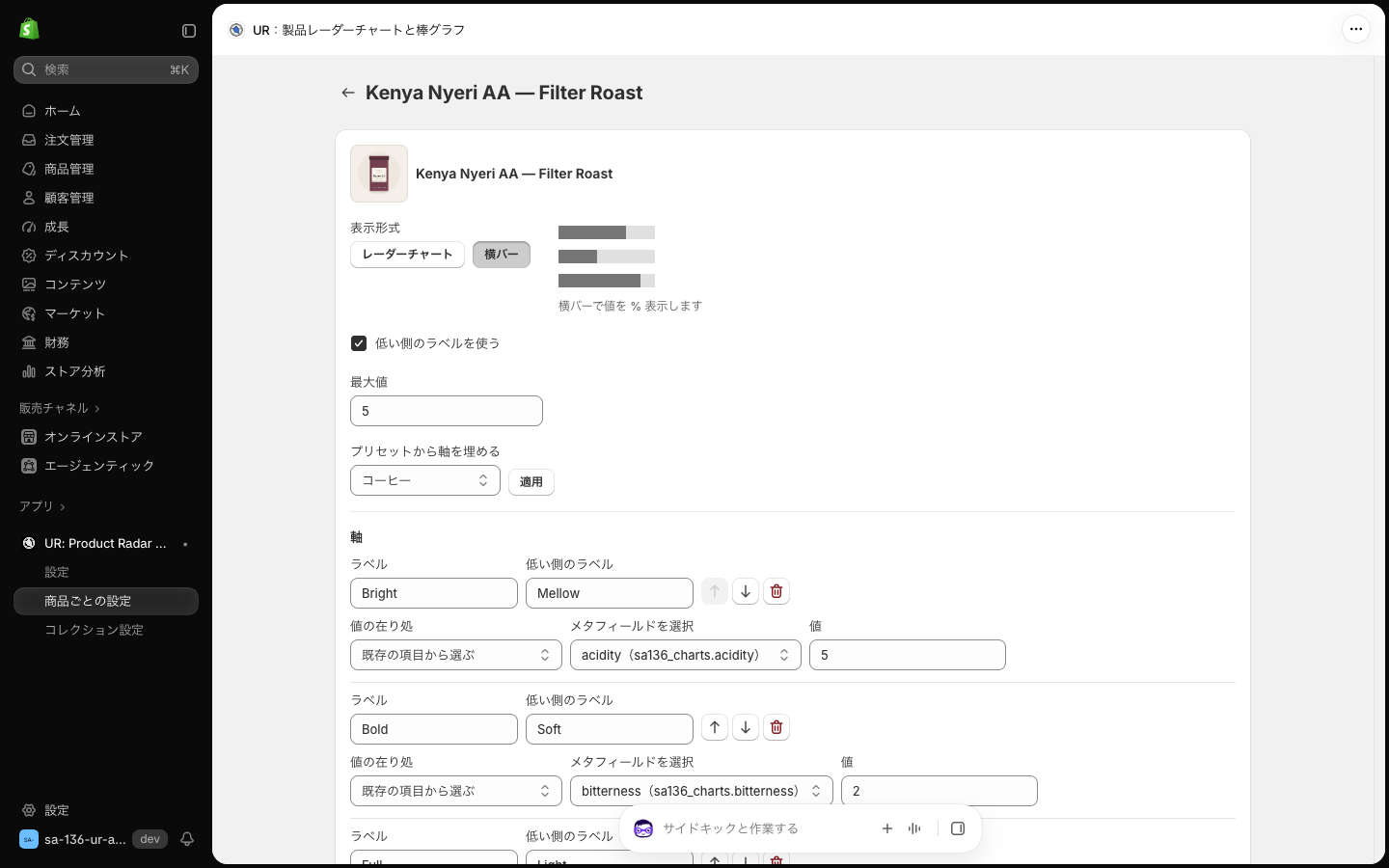
Task: Open ホーム in the sidebar
Action: click(106, 111)
